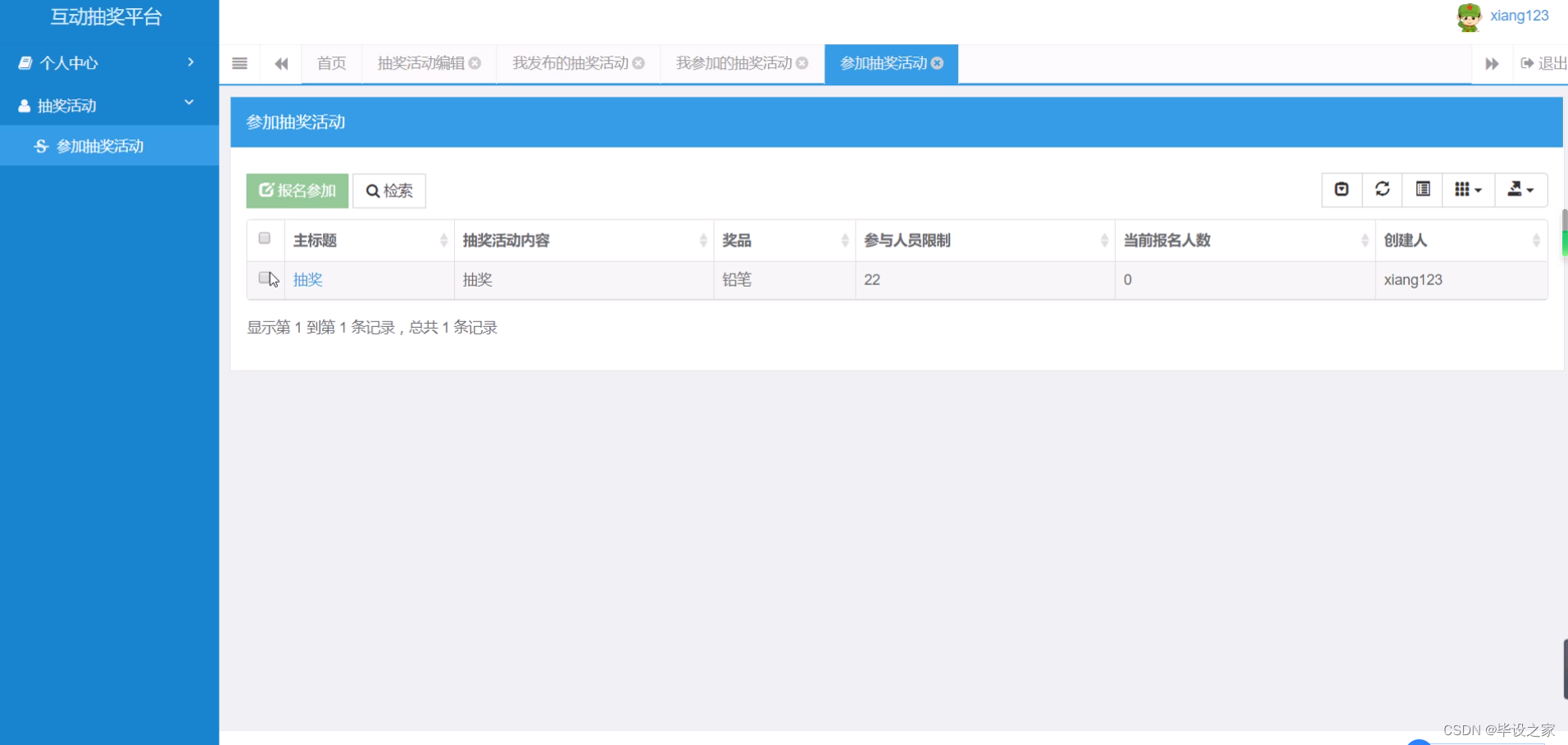
Task: Check the checkbox for the 抽奖 row
Action: (264, 278)
